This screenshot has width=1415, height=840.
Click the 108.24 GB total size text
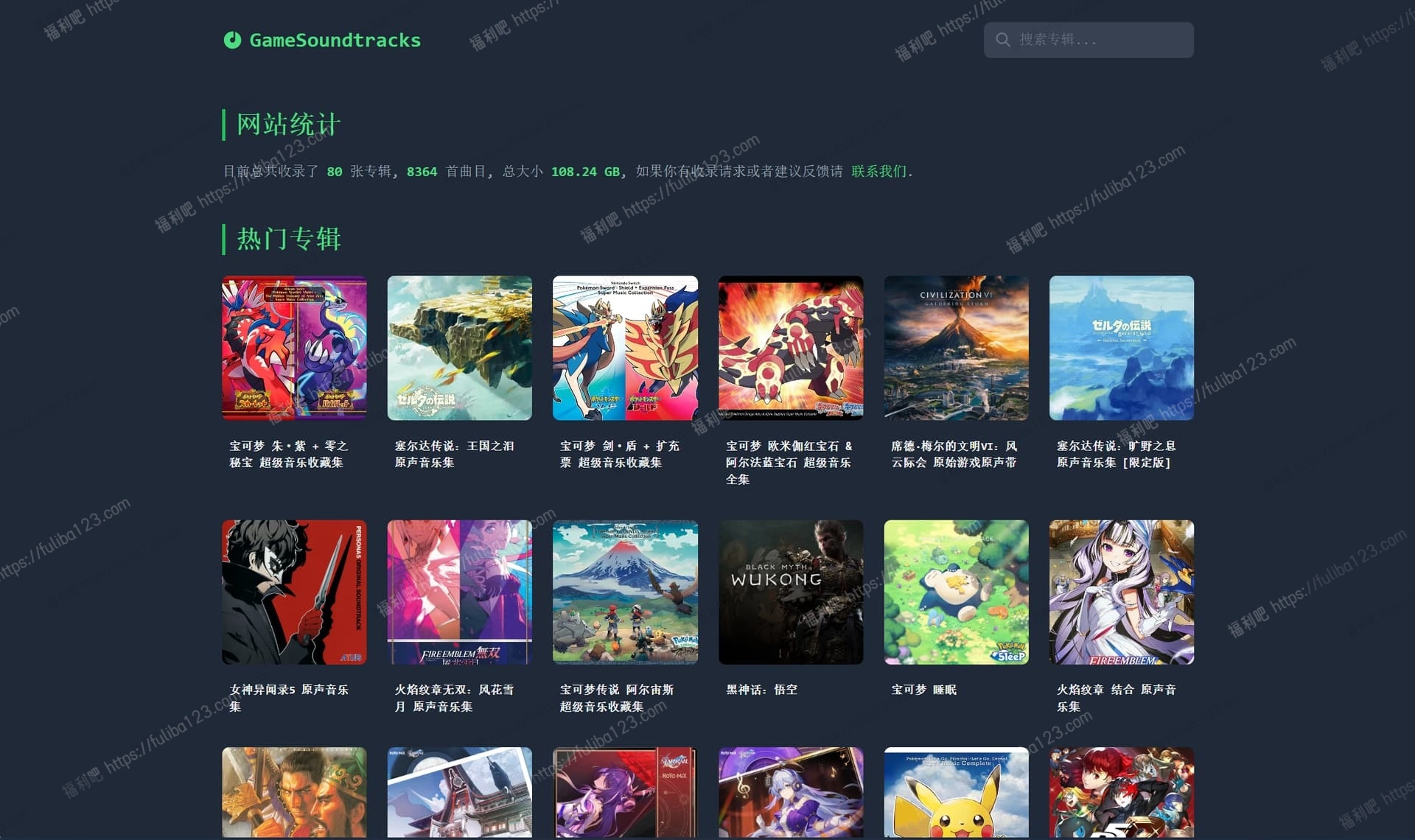click(x=586, y=171)
